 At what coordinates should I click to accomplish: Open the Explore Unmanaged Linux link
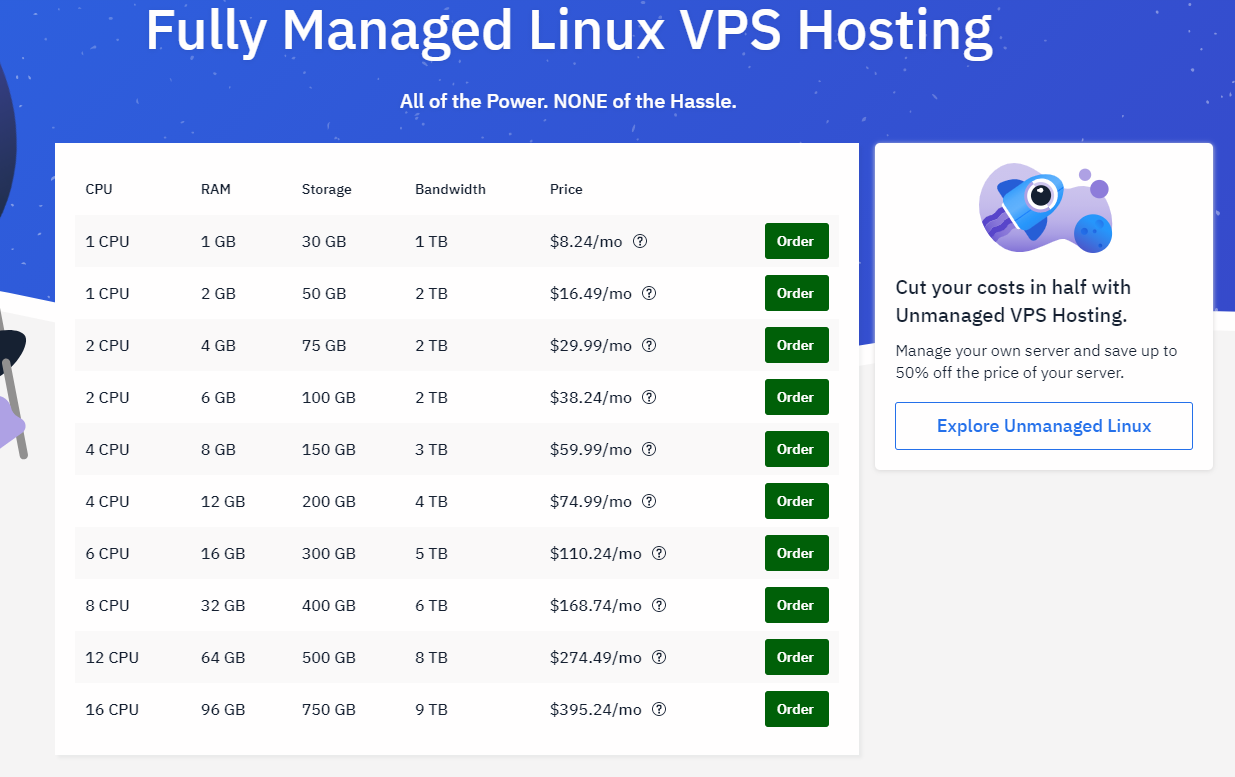(x=1044, y=426)
